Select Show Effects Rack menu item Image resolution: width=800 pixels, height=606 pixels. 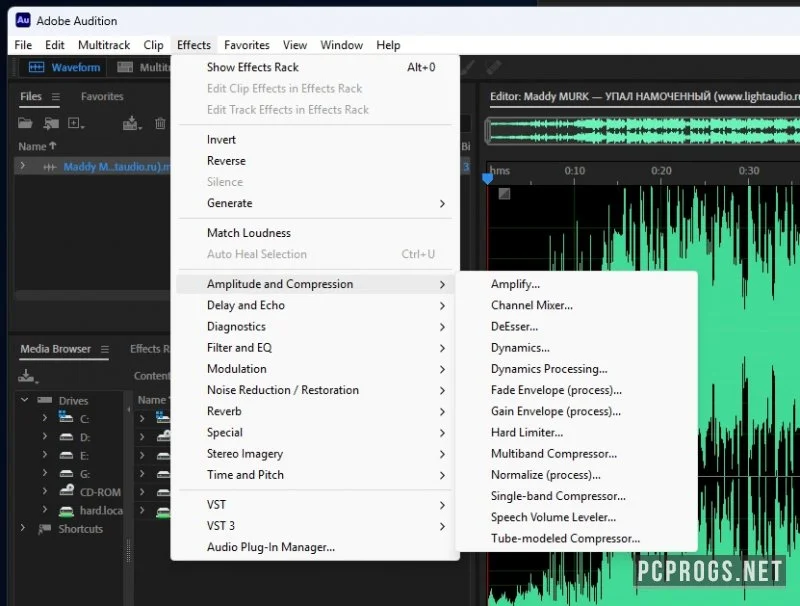pos(315,67)
